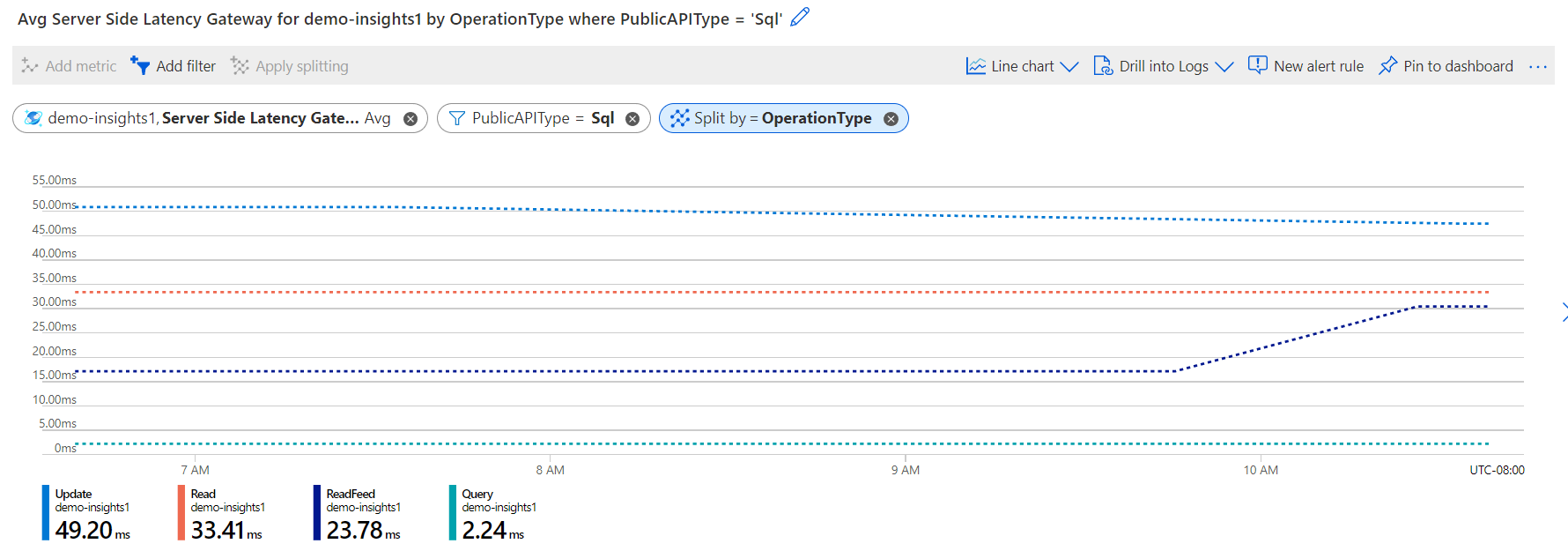Click the 9 AM axis label
This screenshot has width=1568, height=551.
(906, 470)
